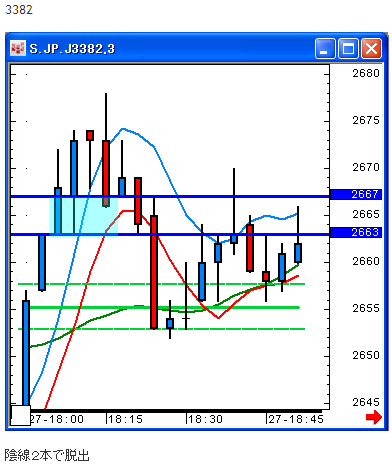Click the cyan highlighted range box
Screen dimensions: 392x469
84,216
